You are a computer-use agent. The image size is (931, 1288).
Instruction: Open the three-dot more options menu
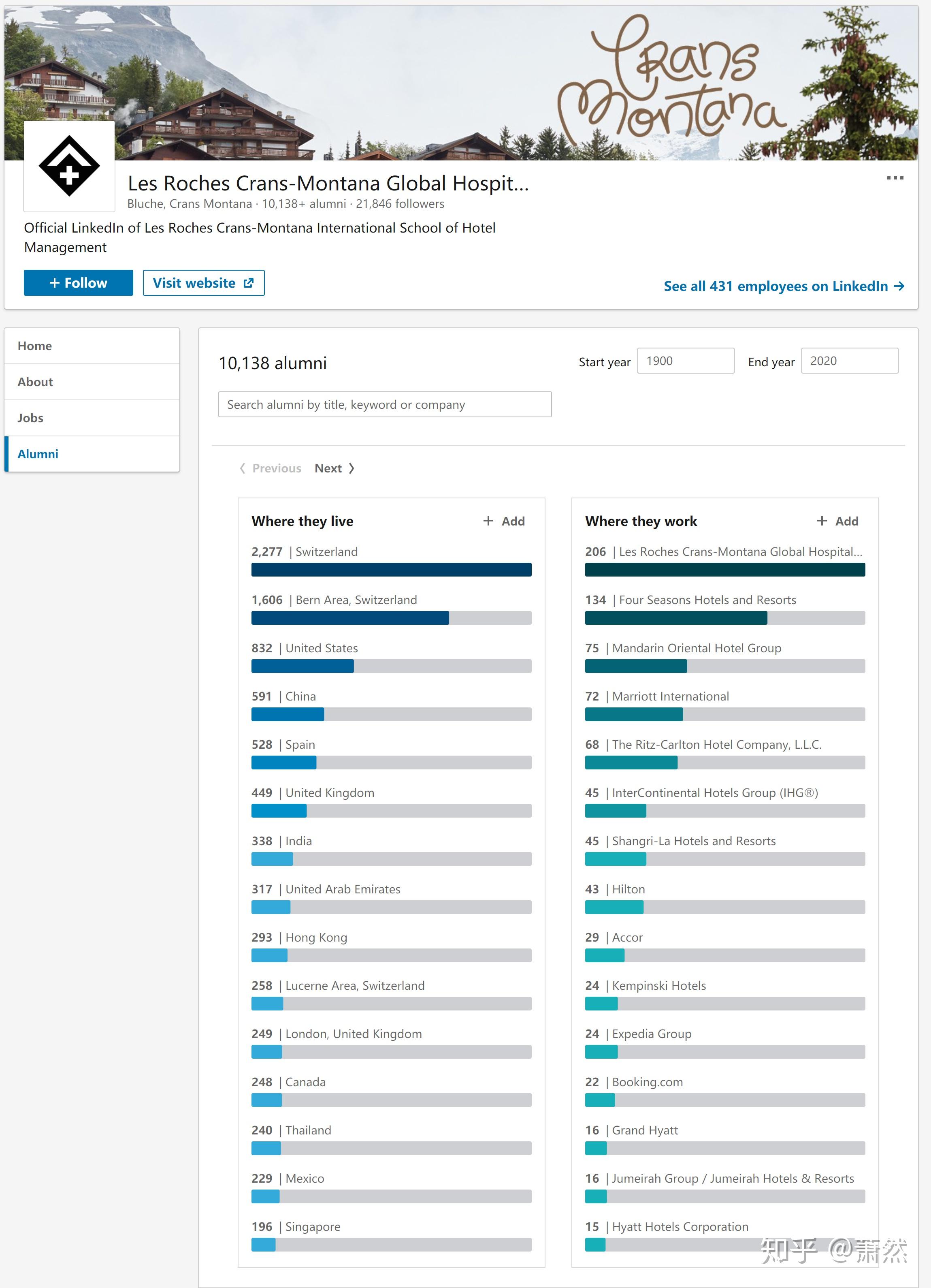[895, 178]
